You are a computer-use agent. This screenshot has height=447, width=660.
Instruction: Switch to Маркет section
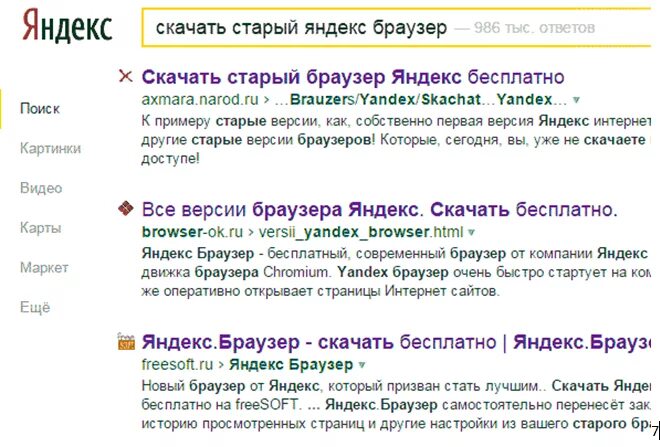click(x=44, y=267)
